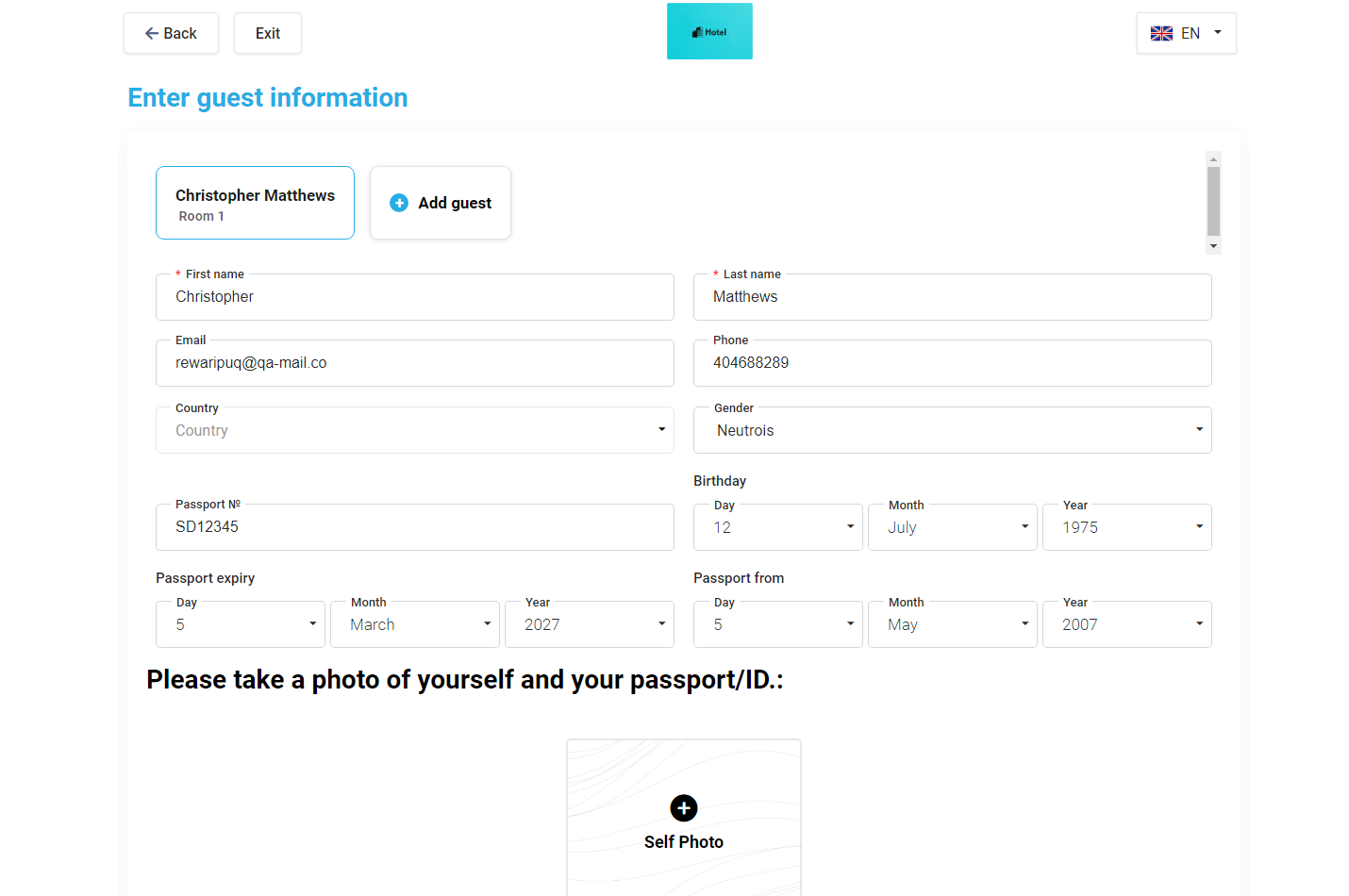Open the Country dropdown
The width and height of the screenshot is (1349, 896).
click(415, 430)
